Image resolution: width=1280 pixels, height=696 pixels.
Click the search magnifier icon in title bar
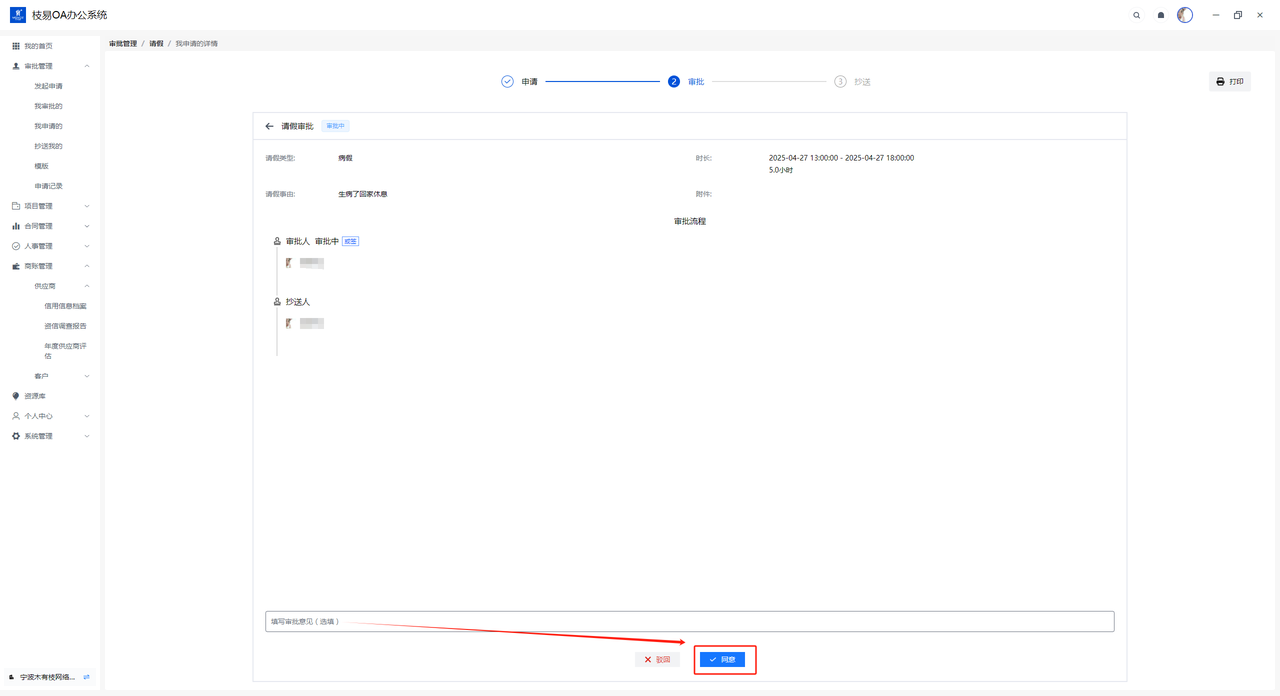tap(1136, 15)
